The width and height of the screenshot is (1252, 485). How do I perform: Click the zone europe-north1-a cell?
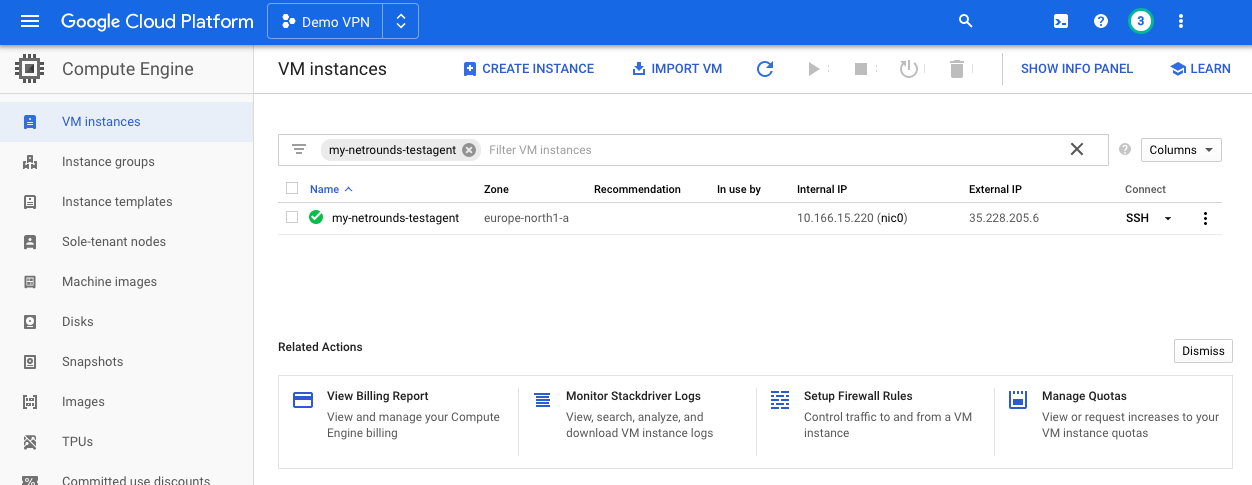point(526,218)
